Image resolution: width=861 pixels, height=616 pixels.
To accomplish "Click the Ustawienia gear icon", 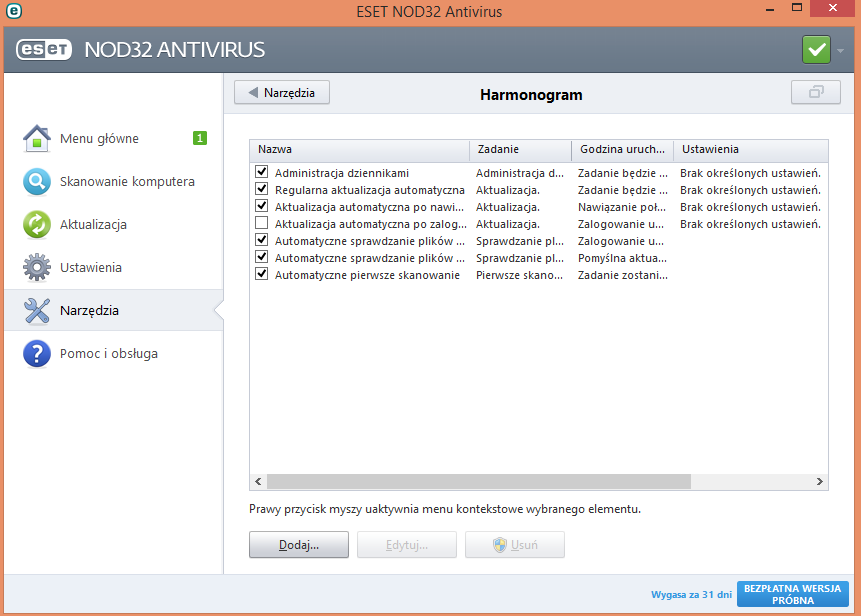I will pyautogui.click(x=37, y=267).
